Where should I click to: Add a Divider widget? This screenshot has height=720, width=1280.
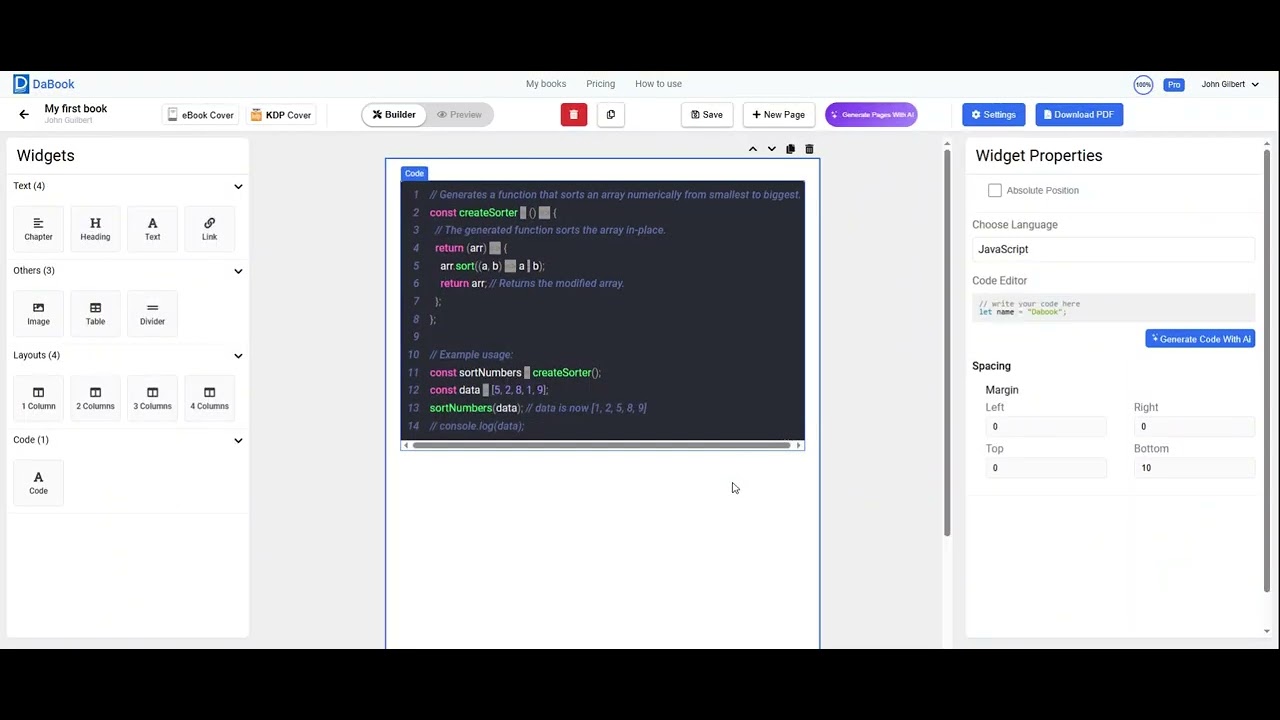point(152,313)
